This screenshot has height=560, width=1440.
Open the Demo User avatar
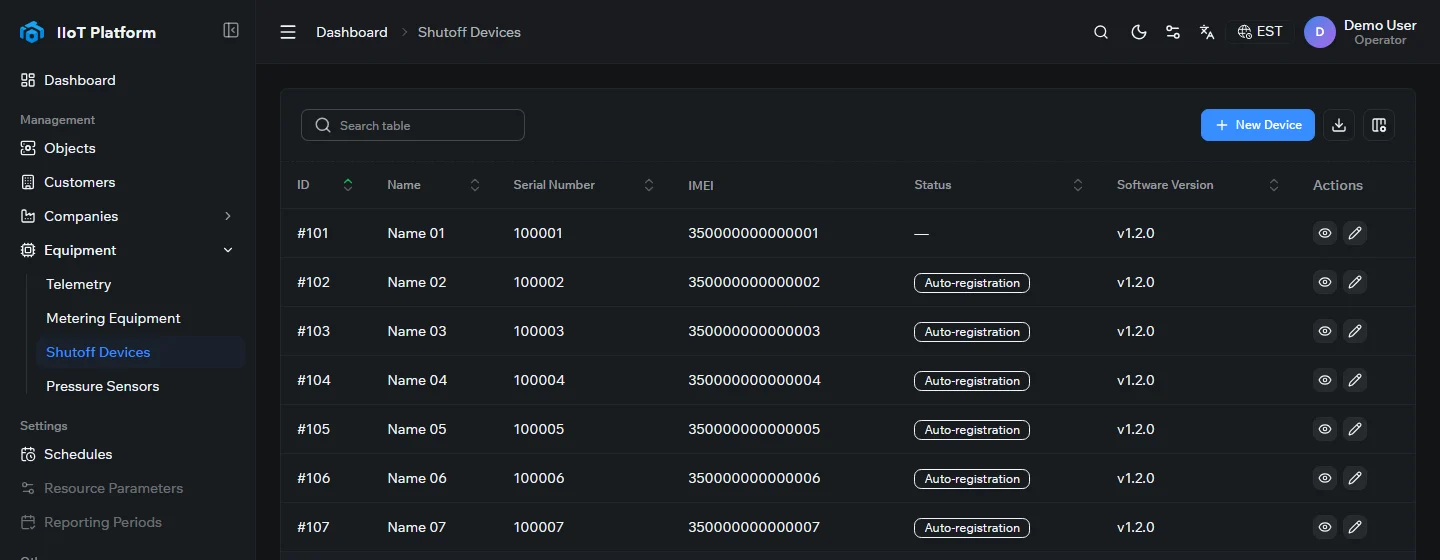tap(1320, 32)
